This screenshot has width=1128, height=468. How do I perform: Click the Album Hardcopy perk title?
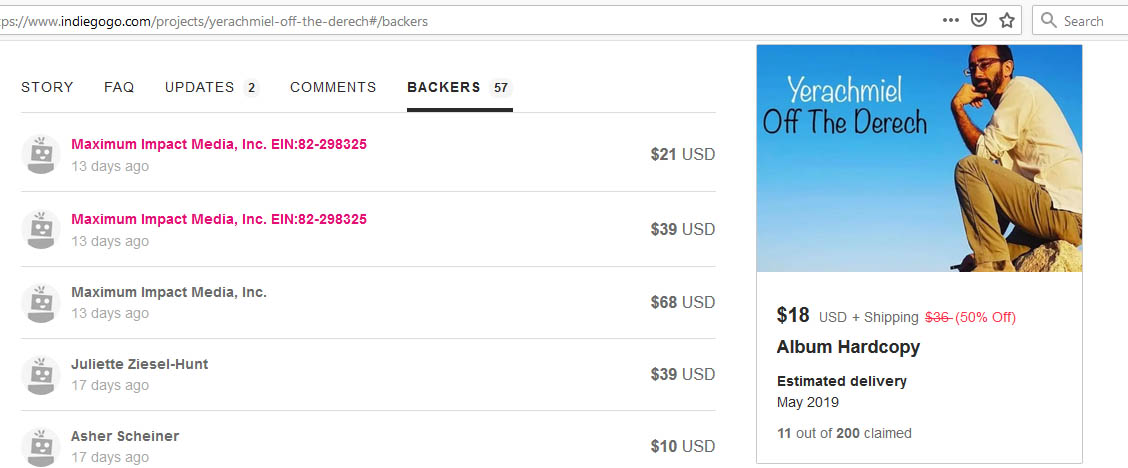point(848,347)
